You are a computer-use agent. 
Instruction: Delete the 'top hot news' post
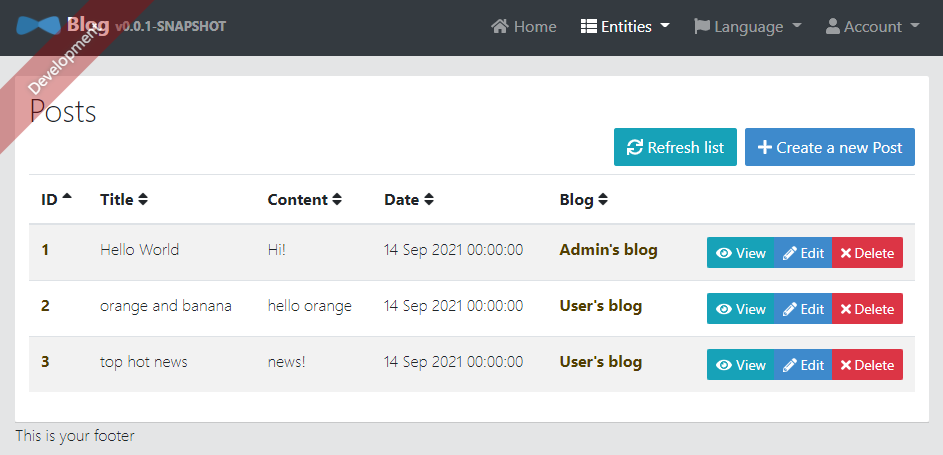[867, 365]
